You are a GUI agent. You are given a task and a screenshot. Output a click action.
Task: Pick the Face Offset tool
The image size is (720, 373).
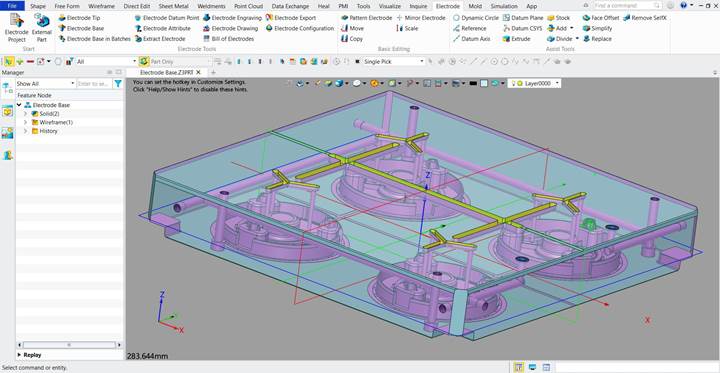click(x=601, y=17)
